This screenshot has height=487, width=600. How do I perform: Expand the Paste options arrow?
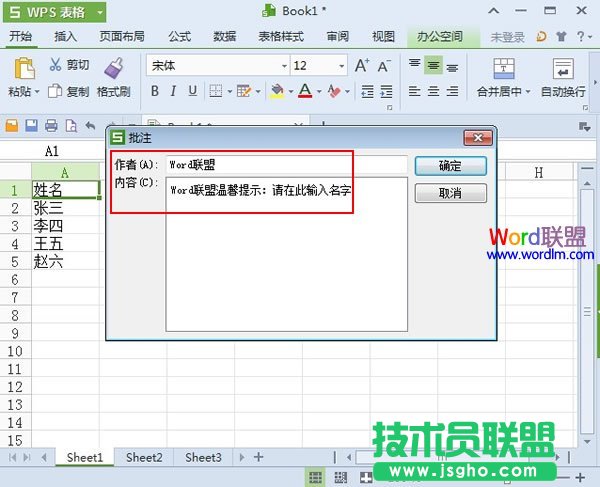pyautogui.click(x=37, y=92)
